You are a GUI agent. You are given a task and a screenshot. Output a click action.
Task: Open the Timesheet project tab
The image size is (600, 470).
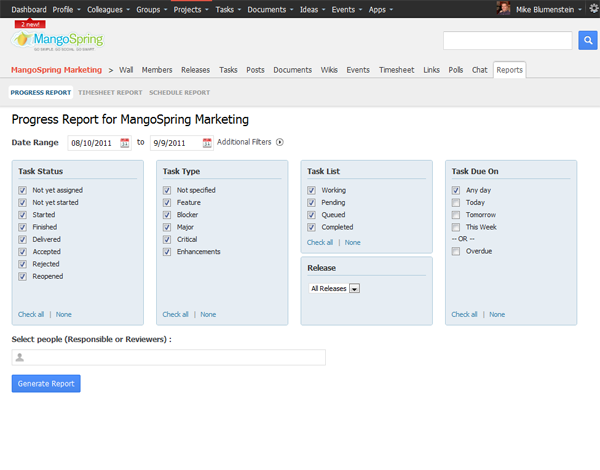click(x=396, y=70)
